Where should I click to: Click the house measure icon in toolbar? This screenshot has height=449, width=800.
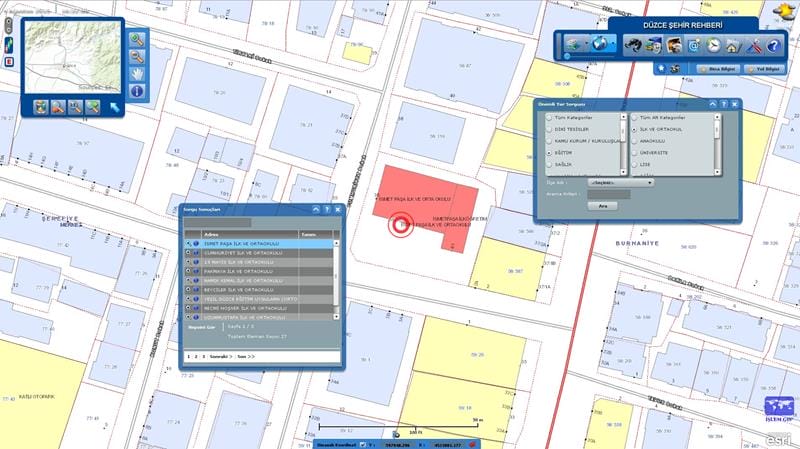pos(733,45)
